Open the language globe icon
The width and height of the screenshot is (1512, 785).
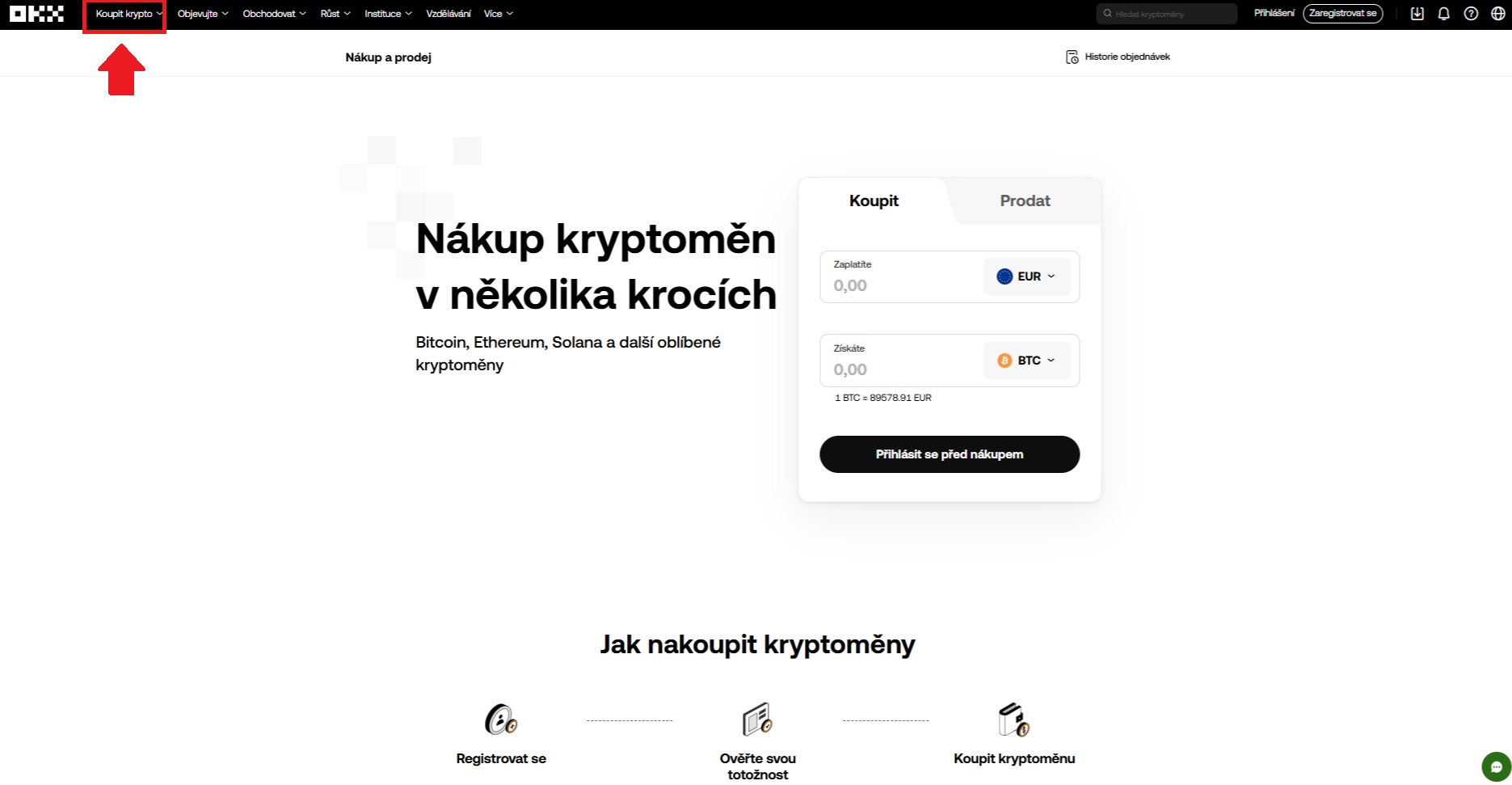pos(1497,14)
